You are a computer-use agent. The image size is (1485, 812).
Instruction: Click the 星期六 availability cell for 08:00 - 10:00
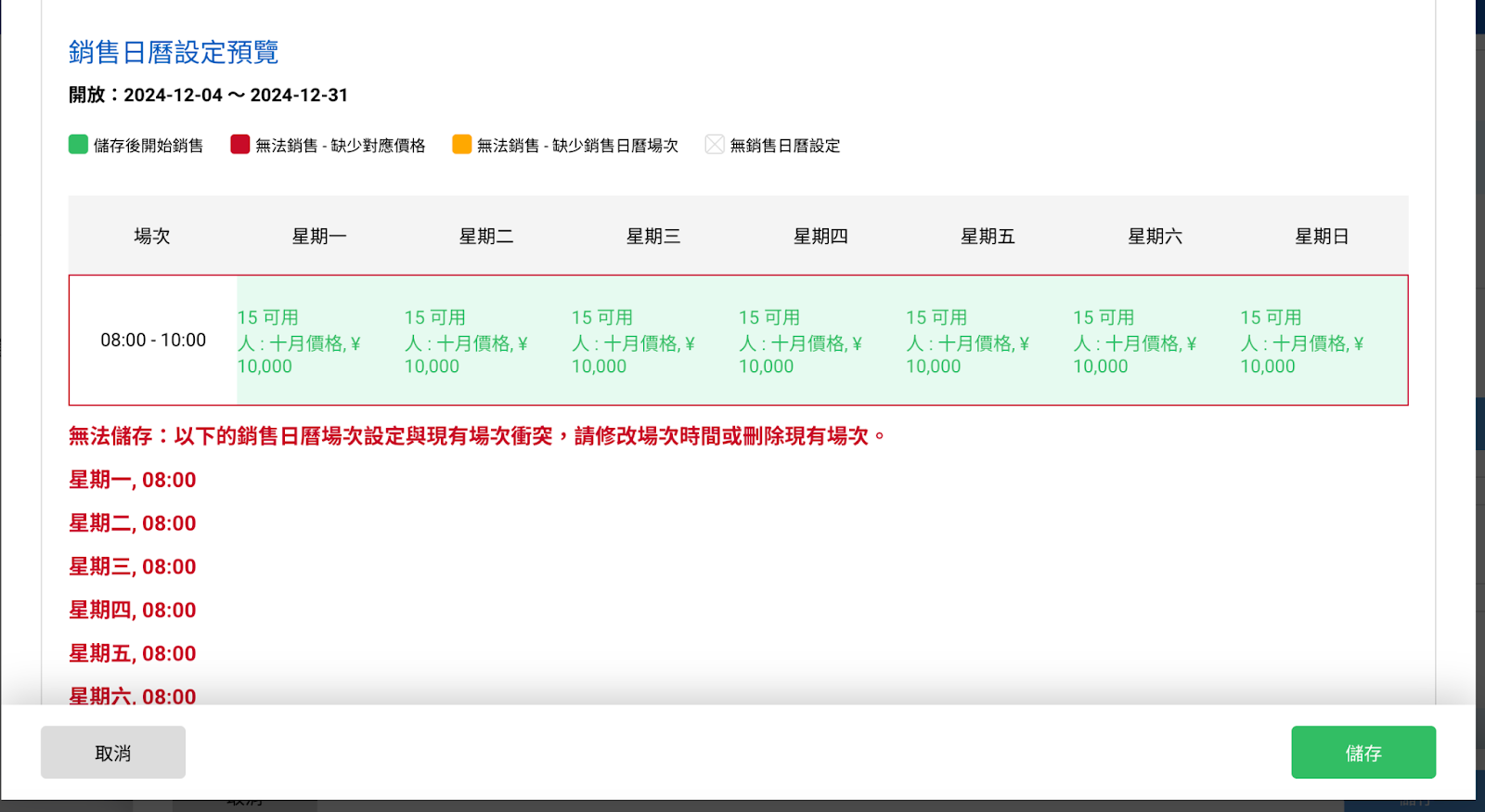[1156, 340]
